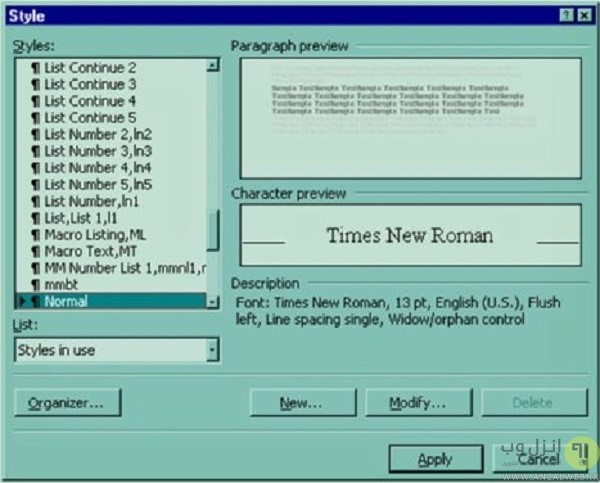Close the Style dialog window
This screenshot has width=600, height=483.
(584, 15)
